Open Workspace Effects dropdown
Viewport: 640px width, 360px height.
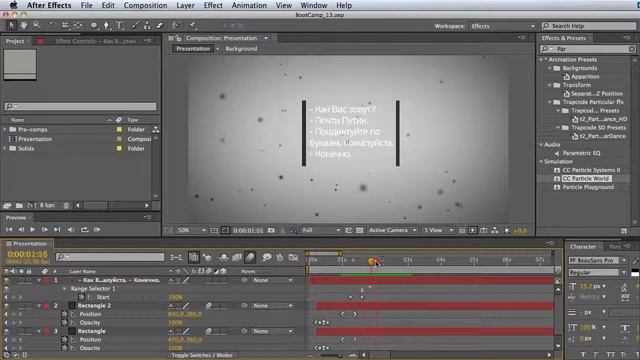[502, 26]
